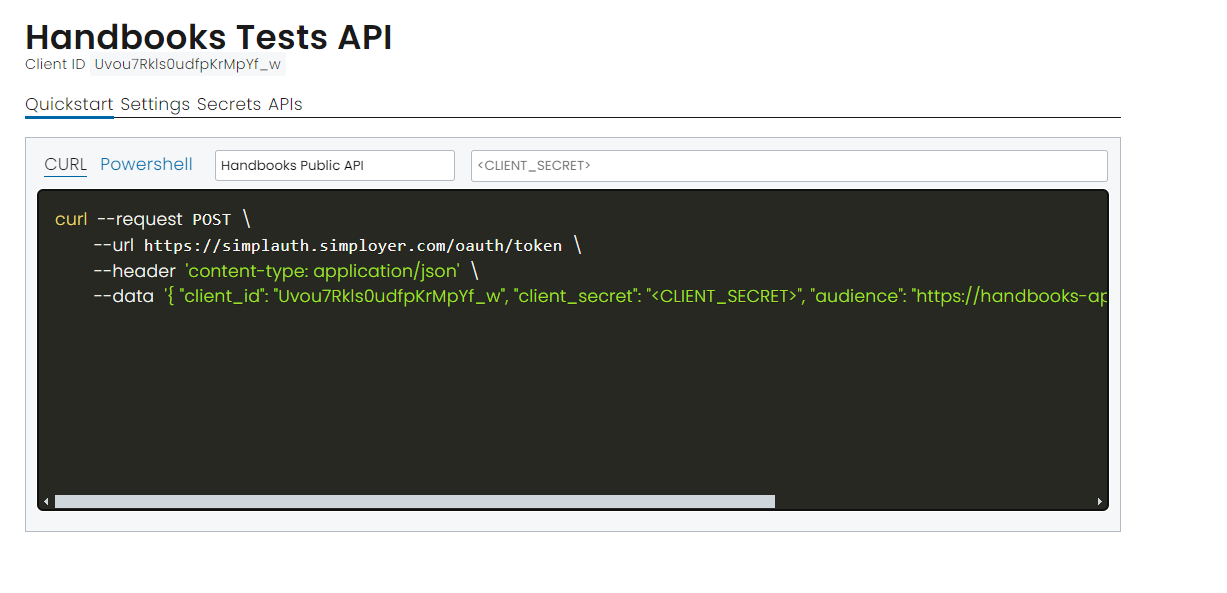This screenshot has width=1227, height=593.
Task: Click the Client ID label text
Action: (x=55, y=65)
